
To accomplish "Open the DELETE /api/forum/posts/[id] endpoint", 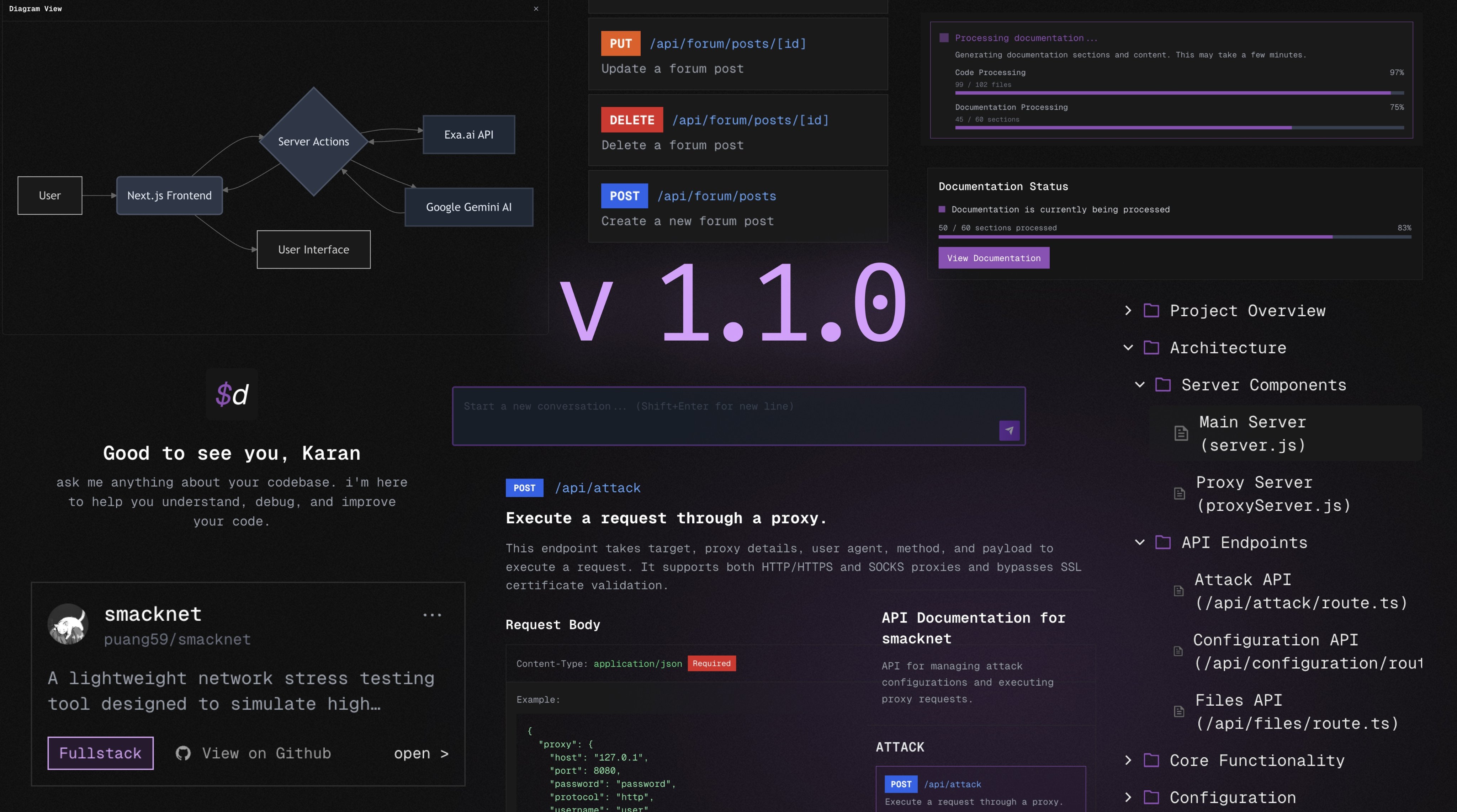I will 737,130.
